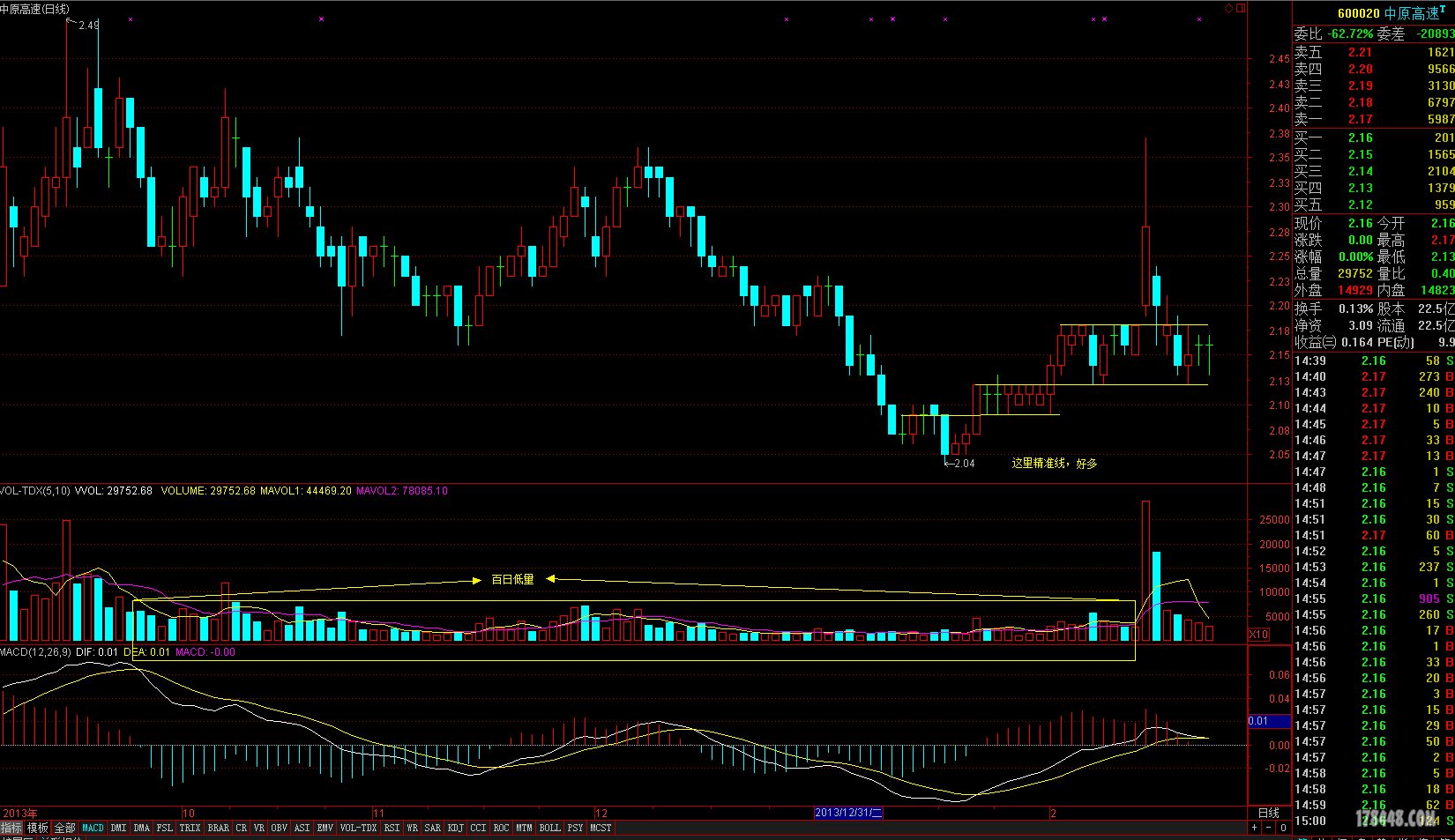
Task: Click the plus zoom-in button
Action: coord(1255,828)
